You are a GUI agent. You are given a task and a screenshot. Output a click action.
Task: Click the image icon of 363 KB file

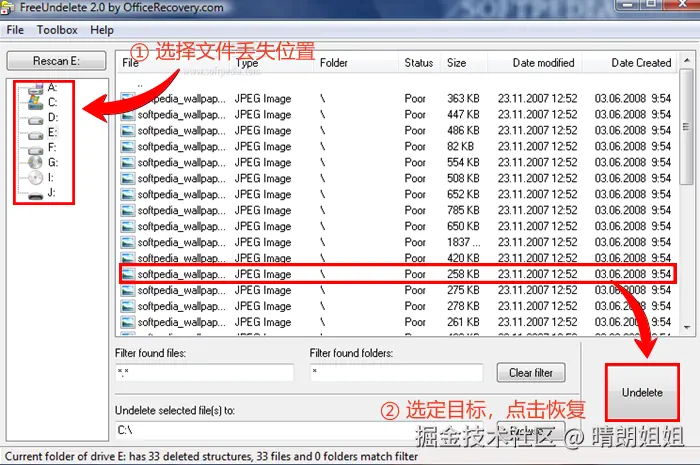click(128, 99)
